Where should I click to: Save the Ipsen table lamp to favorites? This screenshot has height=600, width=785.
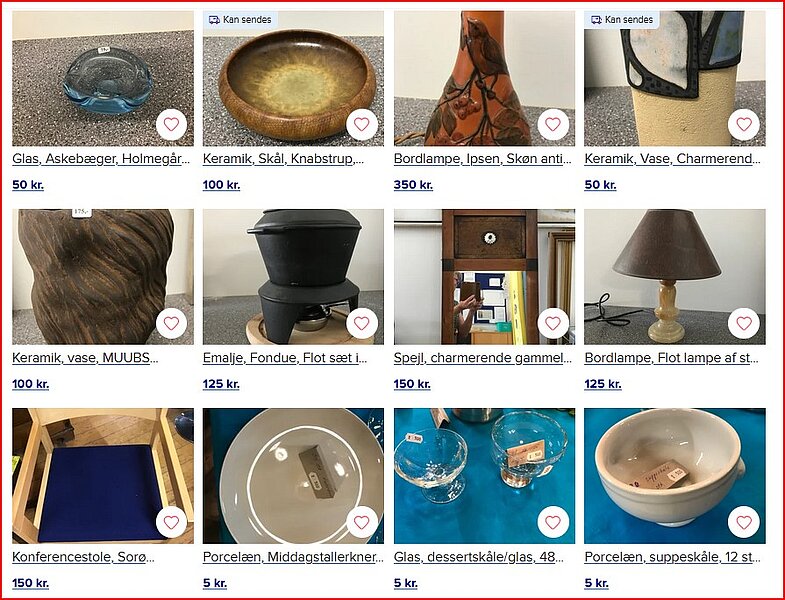(x=553, y=124)
